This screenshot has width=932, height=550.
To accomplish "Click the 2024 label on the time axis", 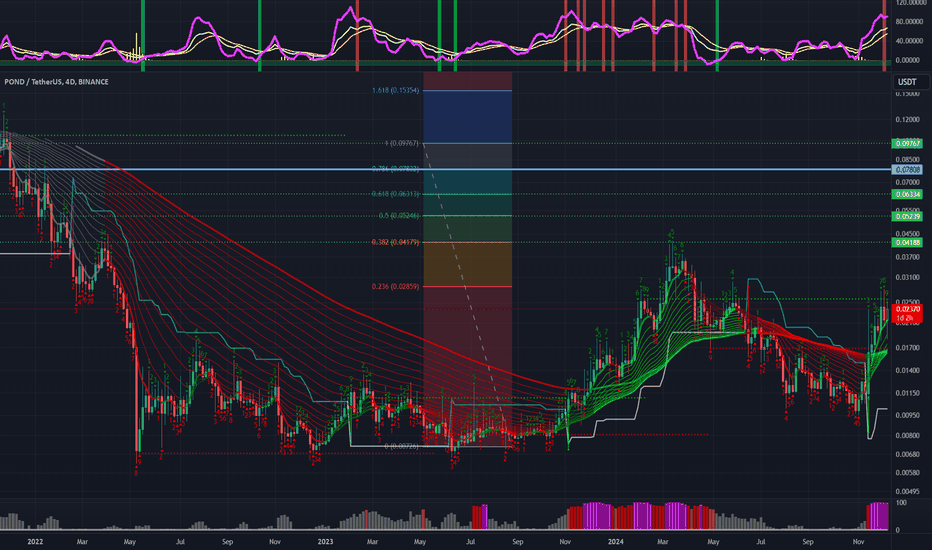I will (616, 542).
